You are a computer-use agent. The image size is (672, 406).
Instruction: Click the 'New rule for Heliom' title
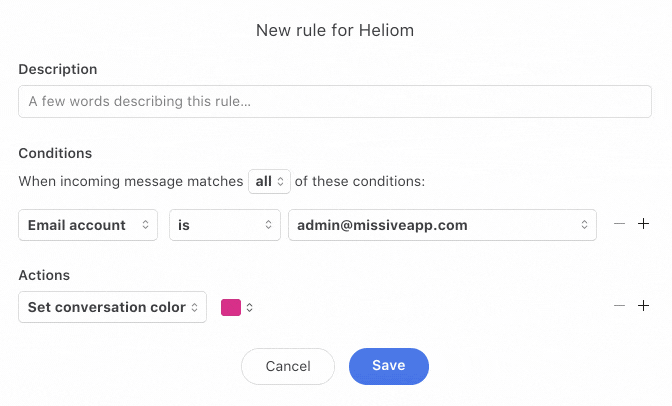click(x=335, y=30)
